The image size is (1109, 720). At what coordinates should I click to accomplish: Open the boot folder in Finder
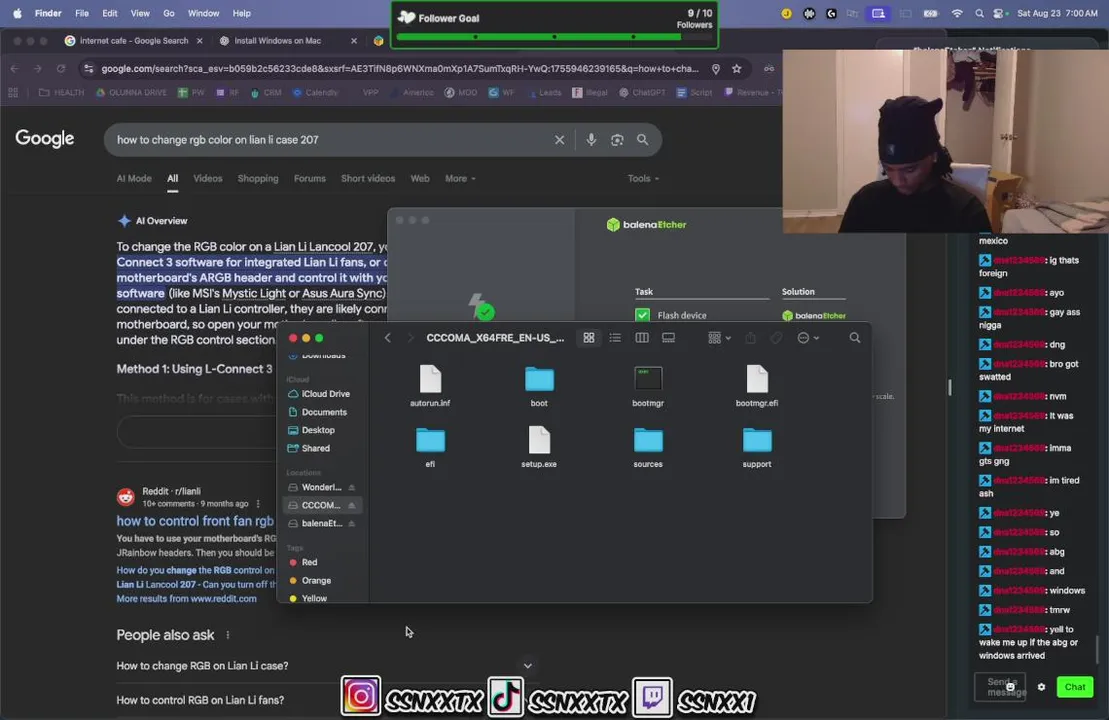(x=539, y=385)
